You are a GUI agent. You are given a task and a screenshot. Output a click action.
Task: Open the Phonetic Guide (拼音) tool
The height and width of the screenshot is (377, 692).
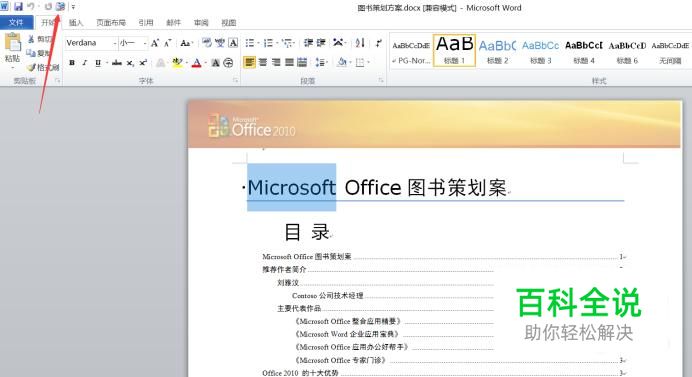220,43
